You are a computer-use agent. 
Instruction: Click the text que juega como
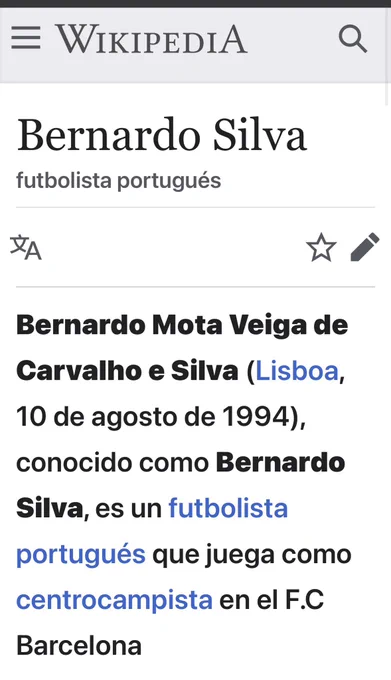click(251, 555)
